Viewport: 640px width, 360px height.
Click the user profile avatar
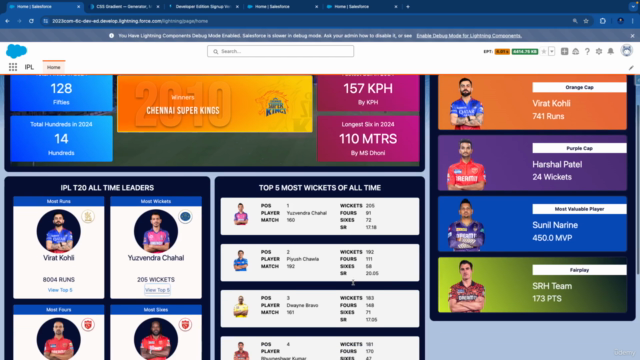(626, 51)
